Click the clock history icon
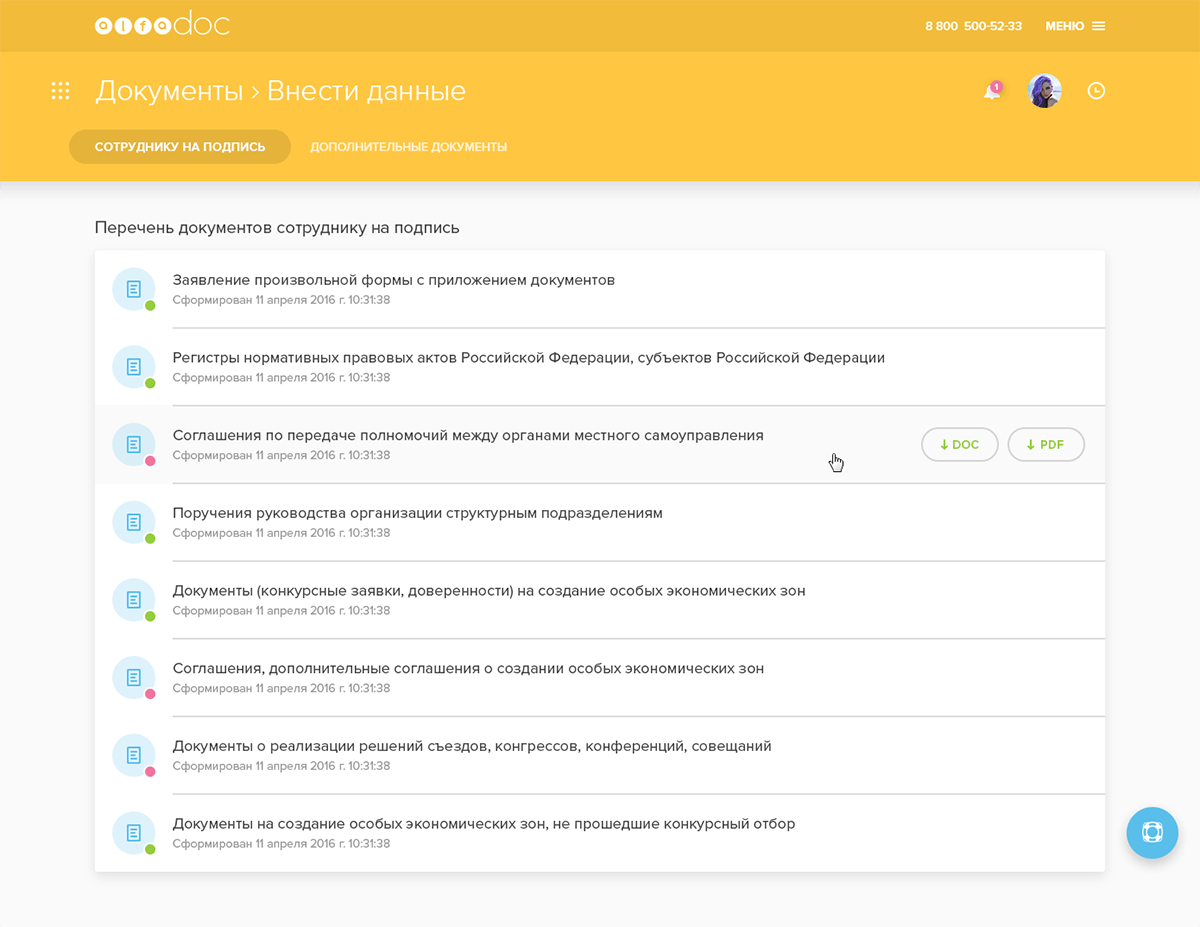 click(1096, 91)
